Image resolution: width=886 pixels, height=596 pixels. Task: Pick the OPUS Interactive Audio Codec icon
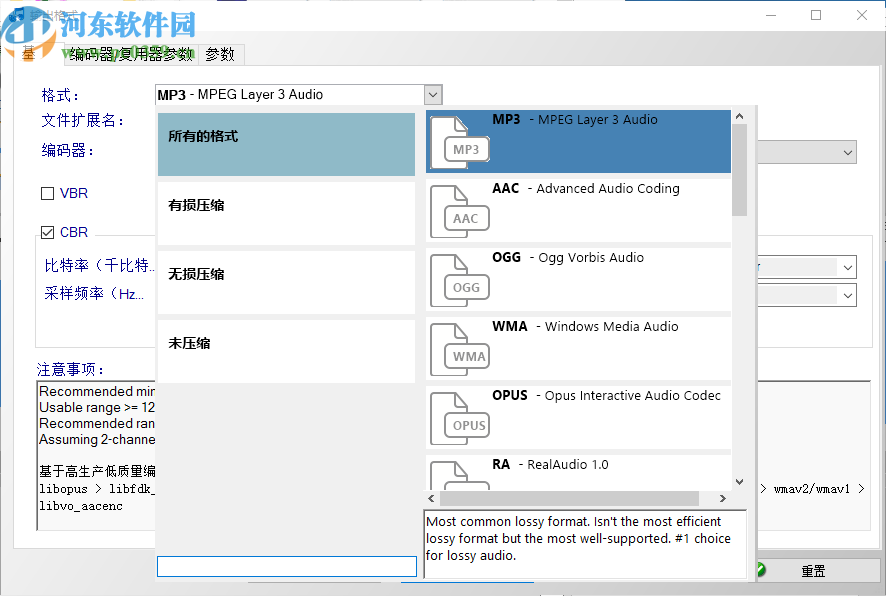[x=459, y=417]
